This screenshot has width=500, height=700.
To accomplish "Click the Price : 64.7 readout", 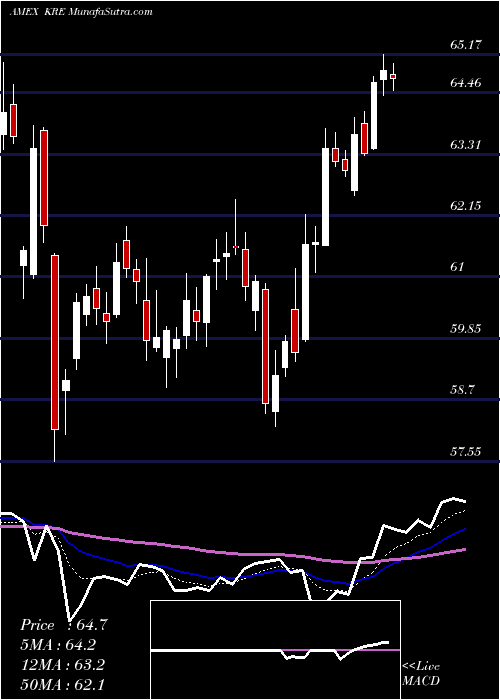I will [x=63, y=625].
